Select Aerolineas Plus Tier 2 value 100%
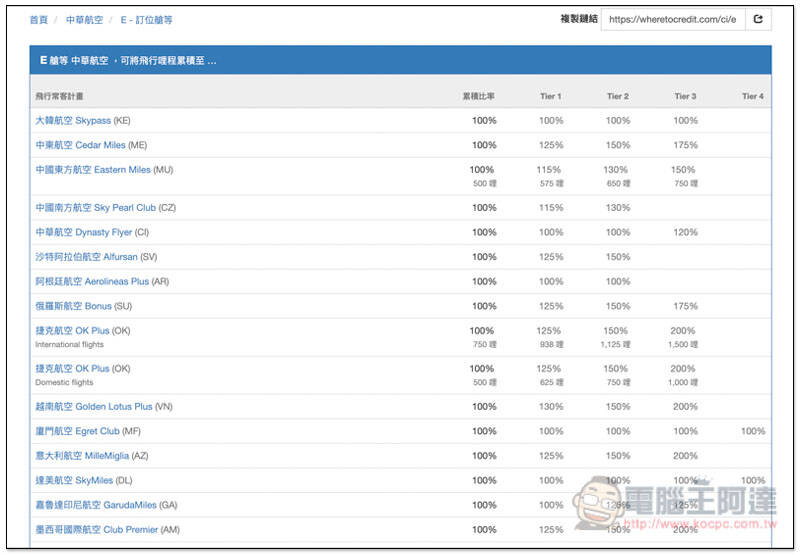This screenshot has width=800, height=555. (618, 281)
